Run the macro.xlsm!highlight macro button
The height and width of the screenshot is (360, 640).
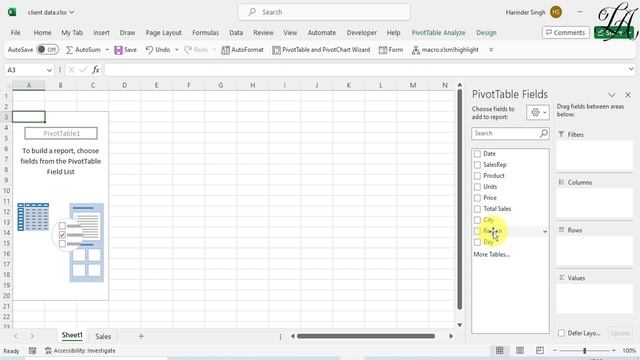[445, 50]
